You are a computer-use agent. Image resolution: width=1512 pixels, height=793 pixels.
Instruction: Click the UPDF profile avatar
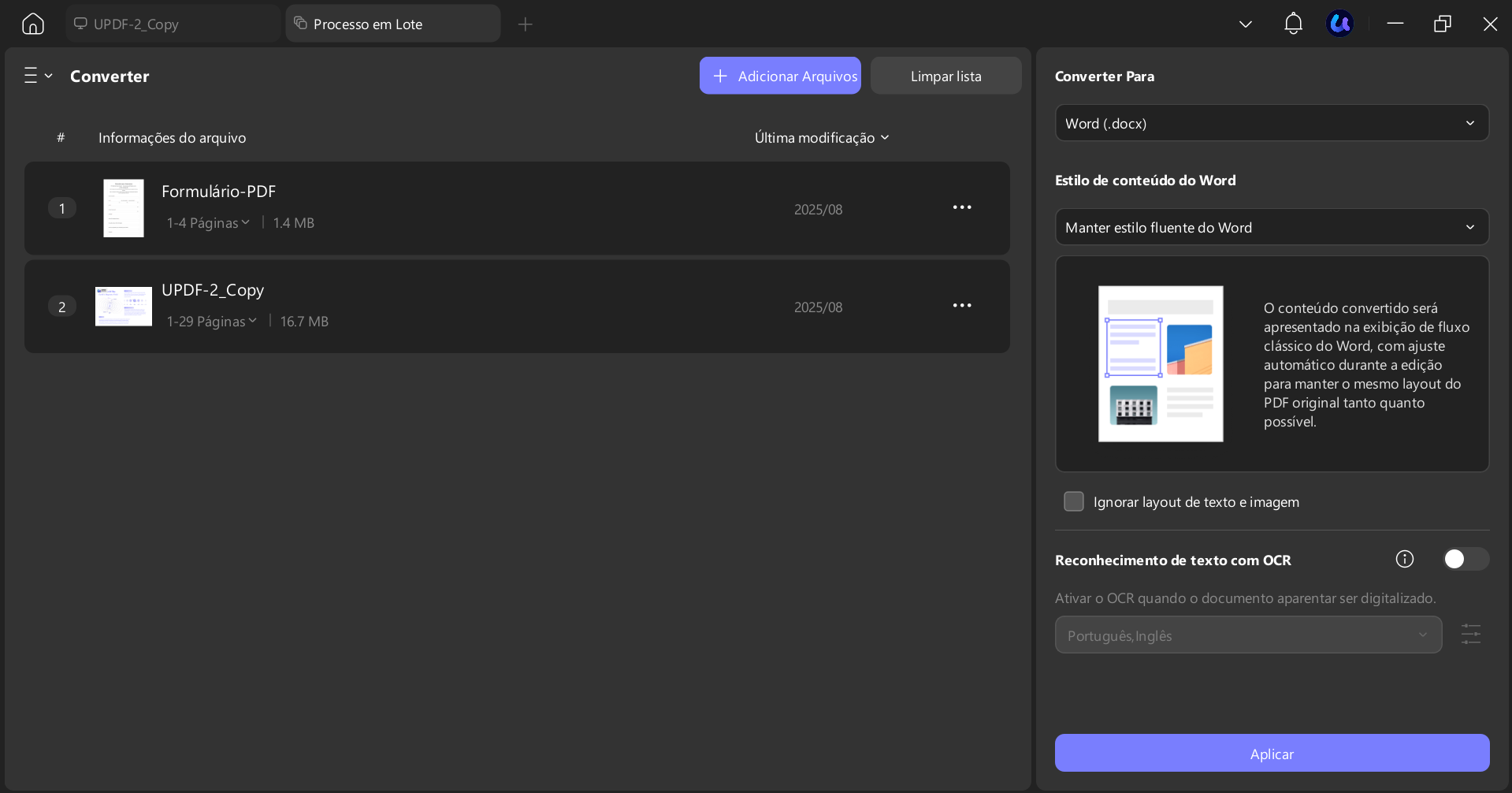(1340, 24)
